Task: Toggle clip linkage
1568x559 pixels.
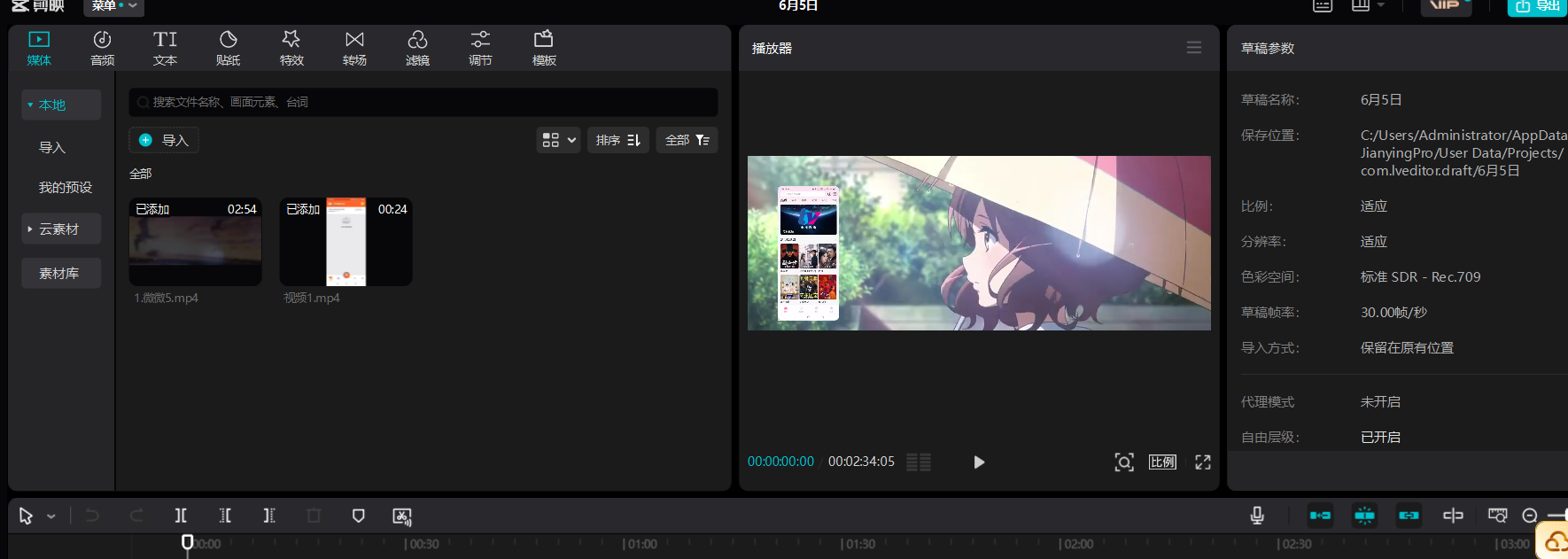Action: pyautogui.click(x=1409, y=515)
